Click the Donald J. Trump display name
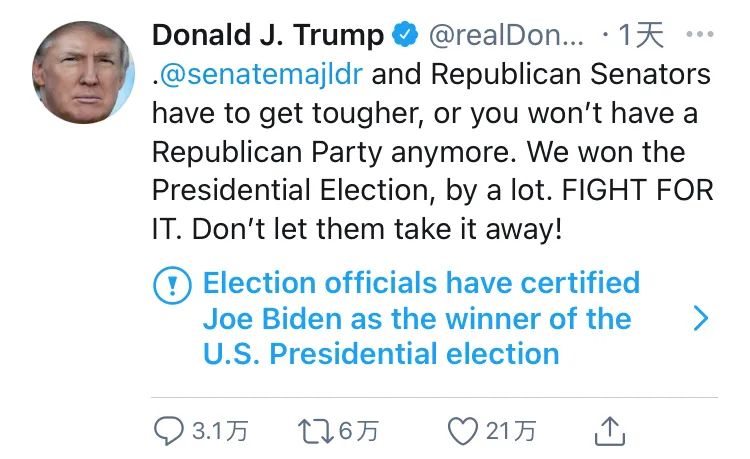 [x=267, y=36]
